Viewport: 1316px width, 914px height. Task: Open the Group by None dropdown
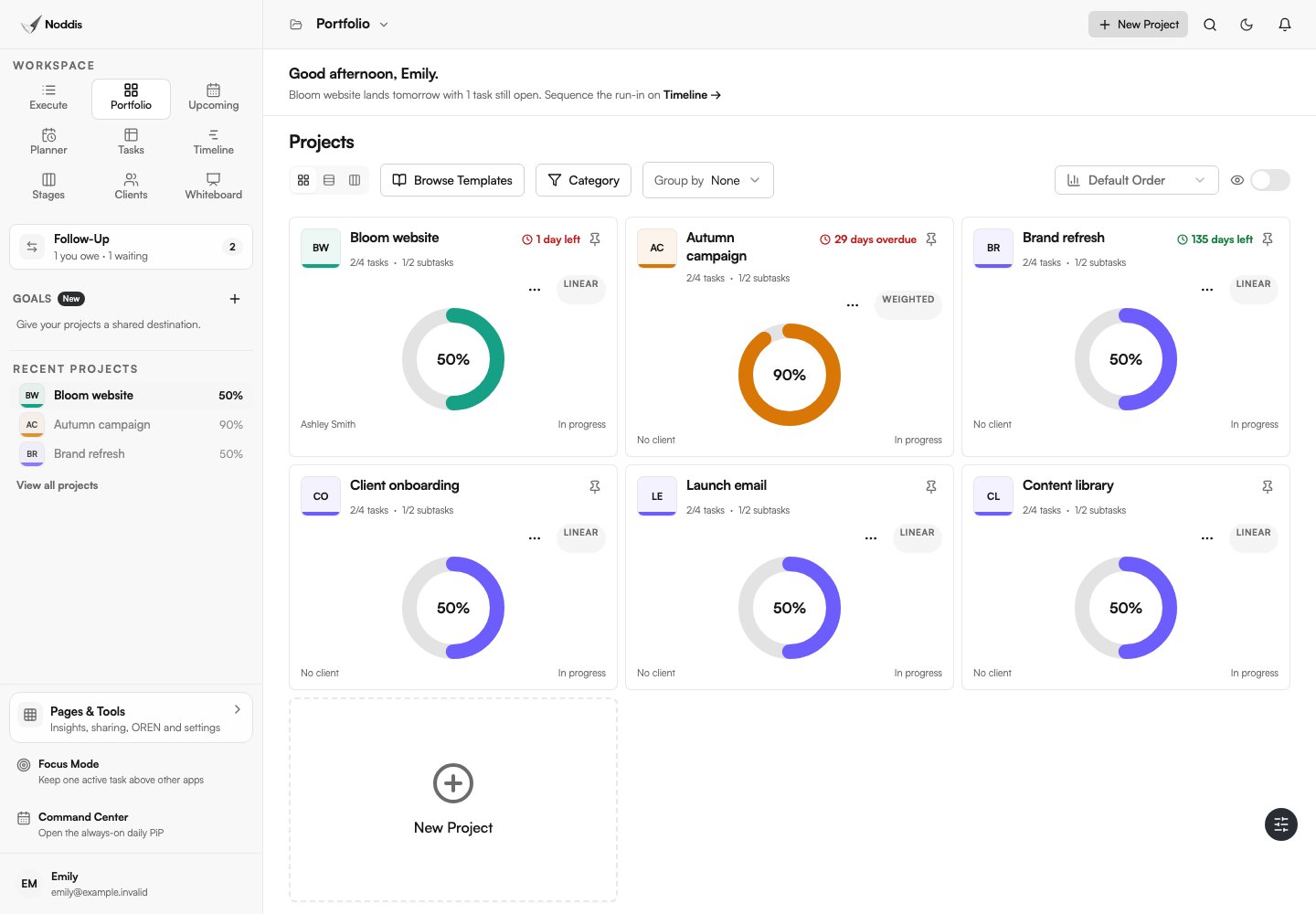point(708,180)
